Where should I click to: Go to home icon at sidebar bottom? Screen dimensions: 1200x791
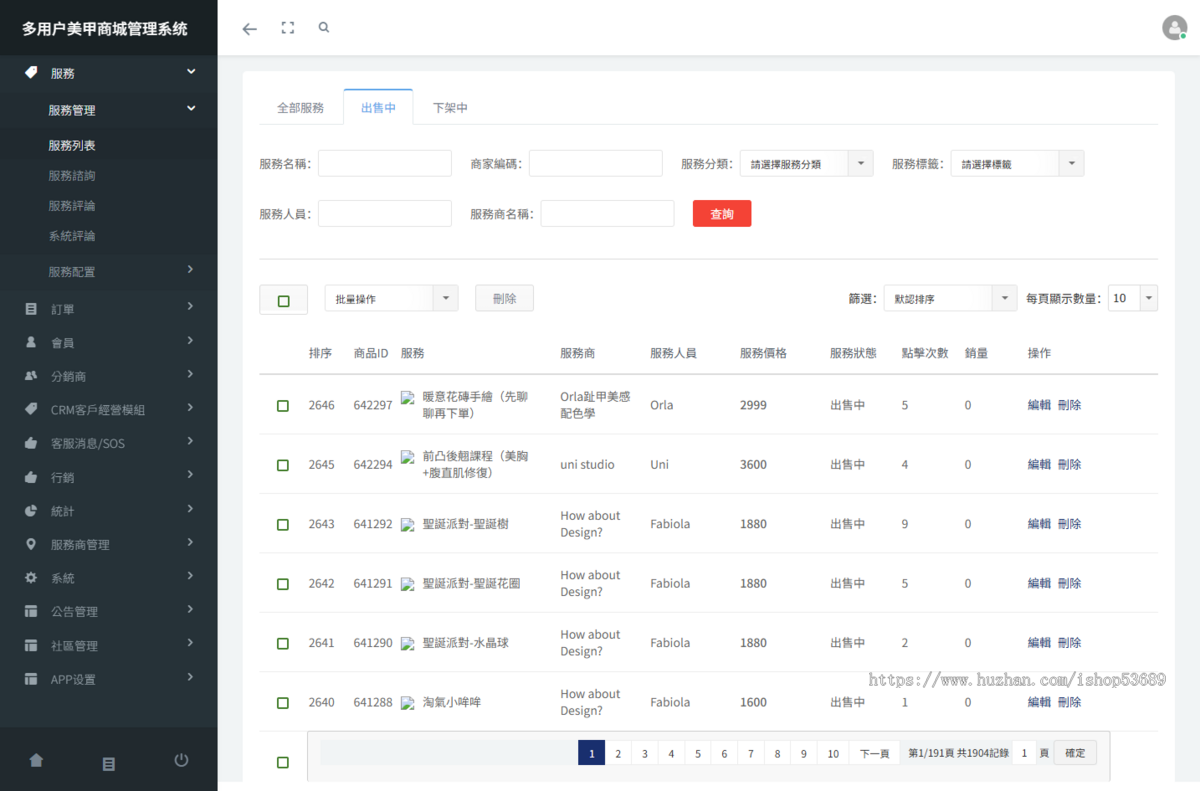point(36,761)
